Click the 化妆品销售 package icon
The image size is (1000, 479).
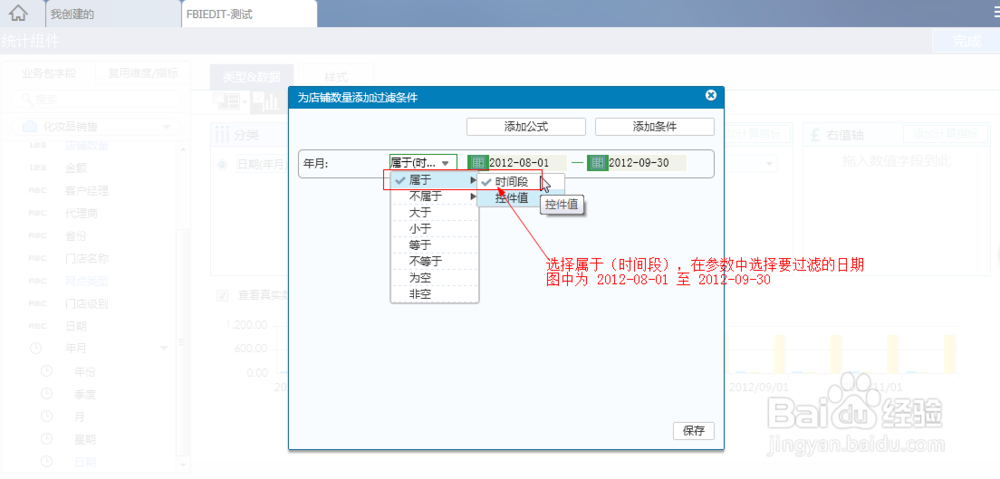point(30,126)
